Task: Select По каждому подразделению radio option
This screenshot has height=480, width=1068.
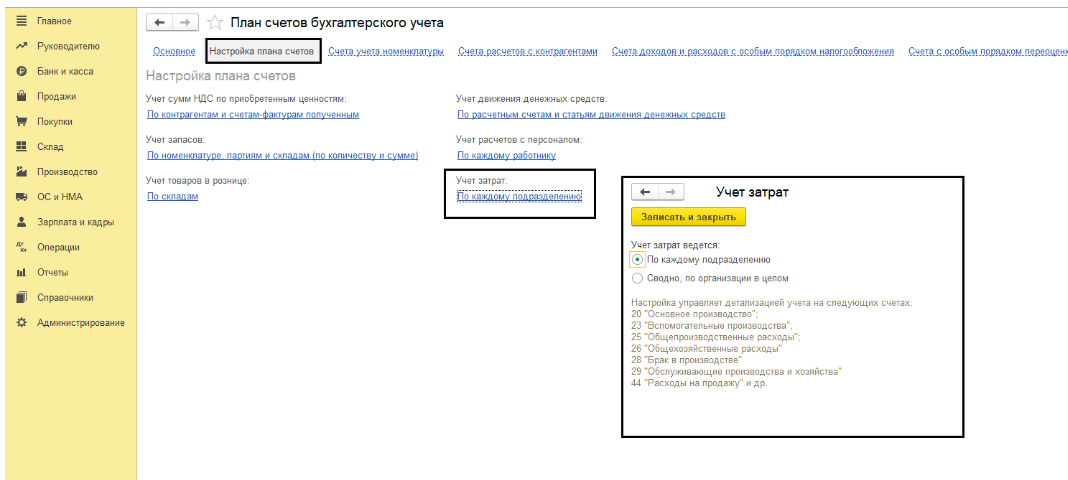Action: 638,259
